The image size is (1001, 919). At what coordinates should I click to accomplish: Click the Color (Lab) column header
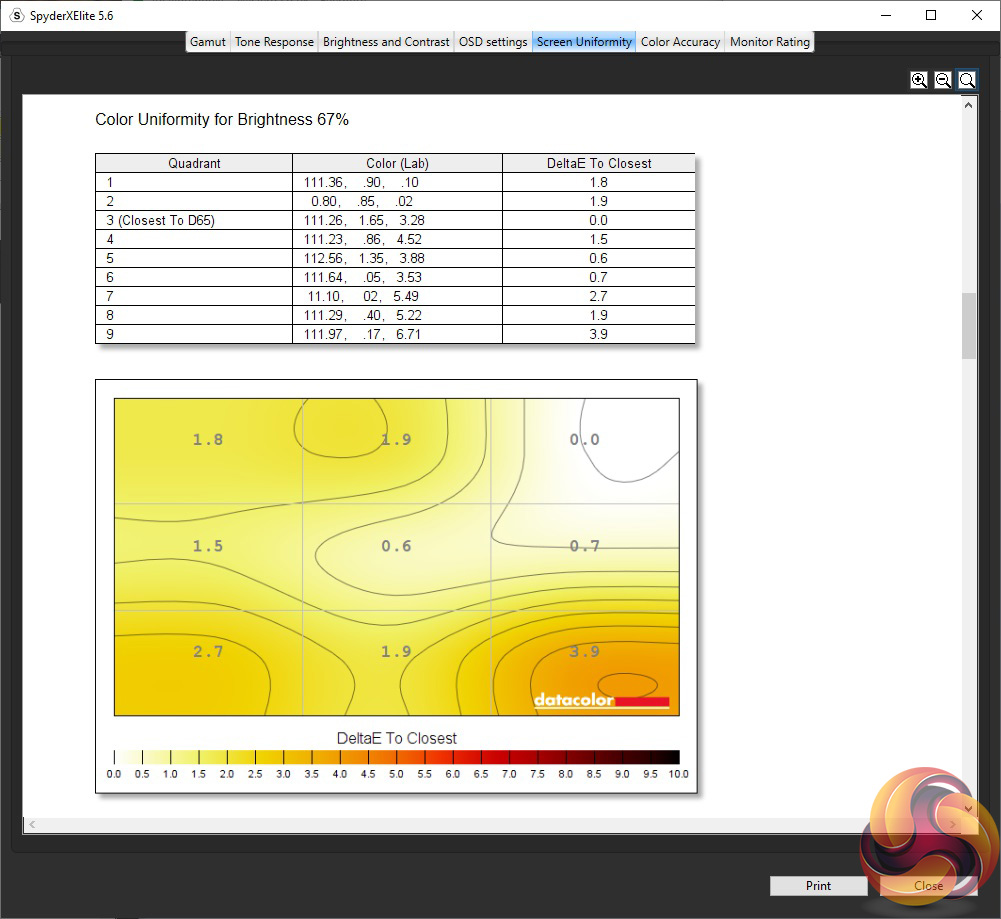397,163
